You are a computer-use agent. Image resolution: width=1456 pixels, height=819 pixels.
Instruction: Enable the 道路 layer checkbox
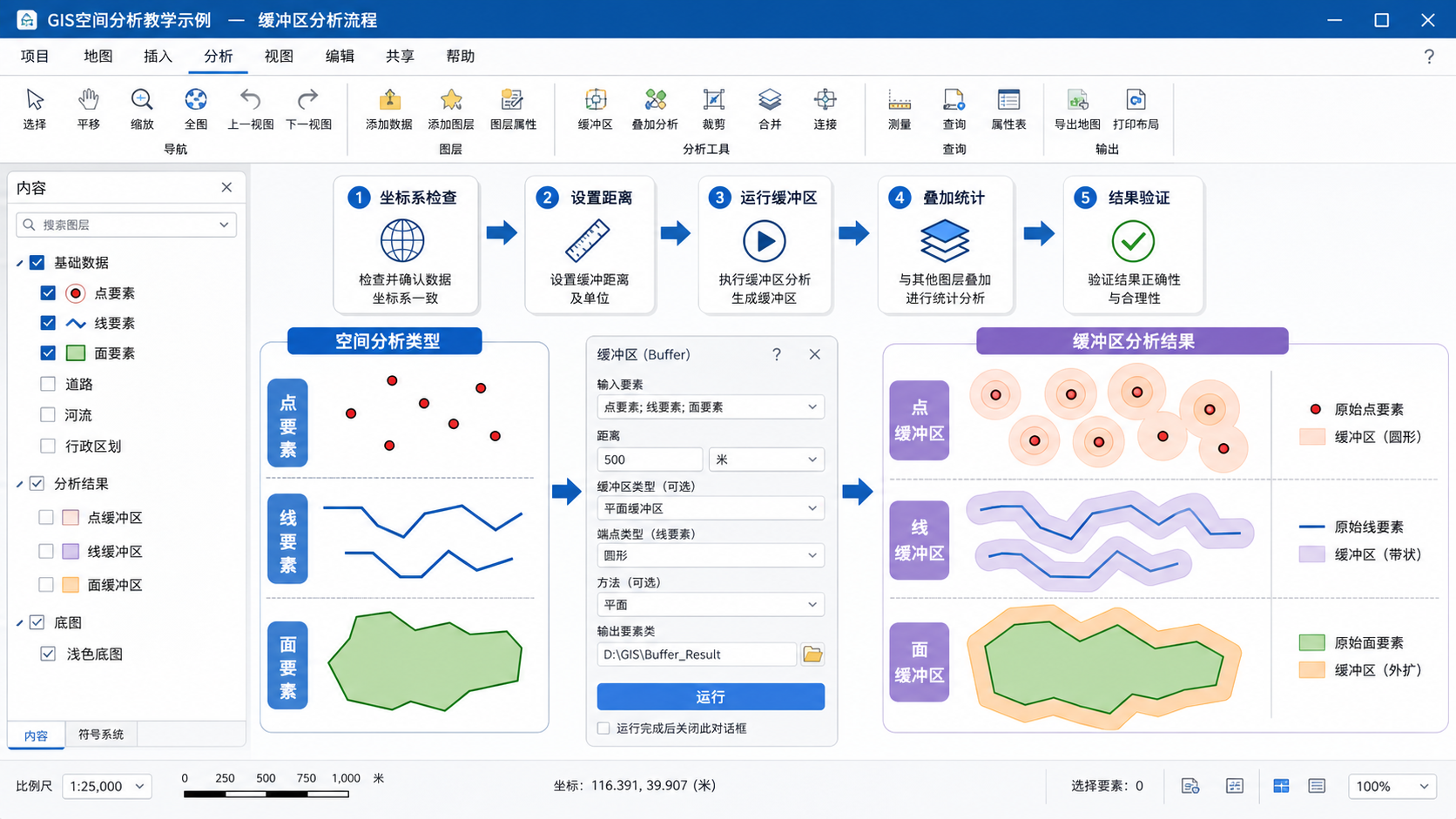48,384
